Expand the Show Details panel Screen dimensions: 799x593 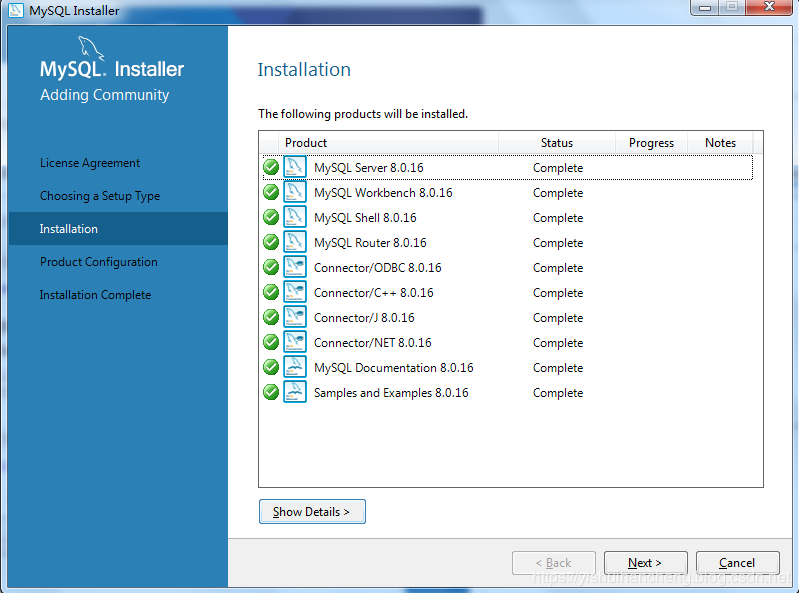(312, 511)
